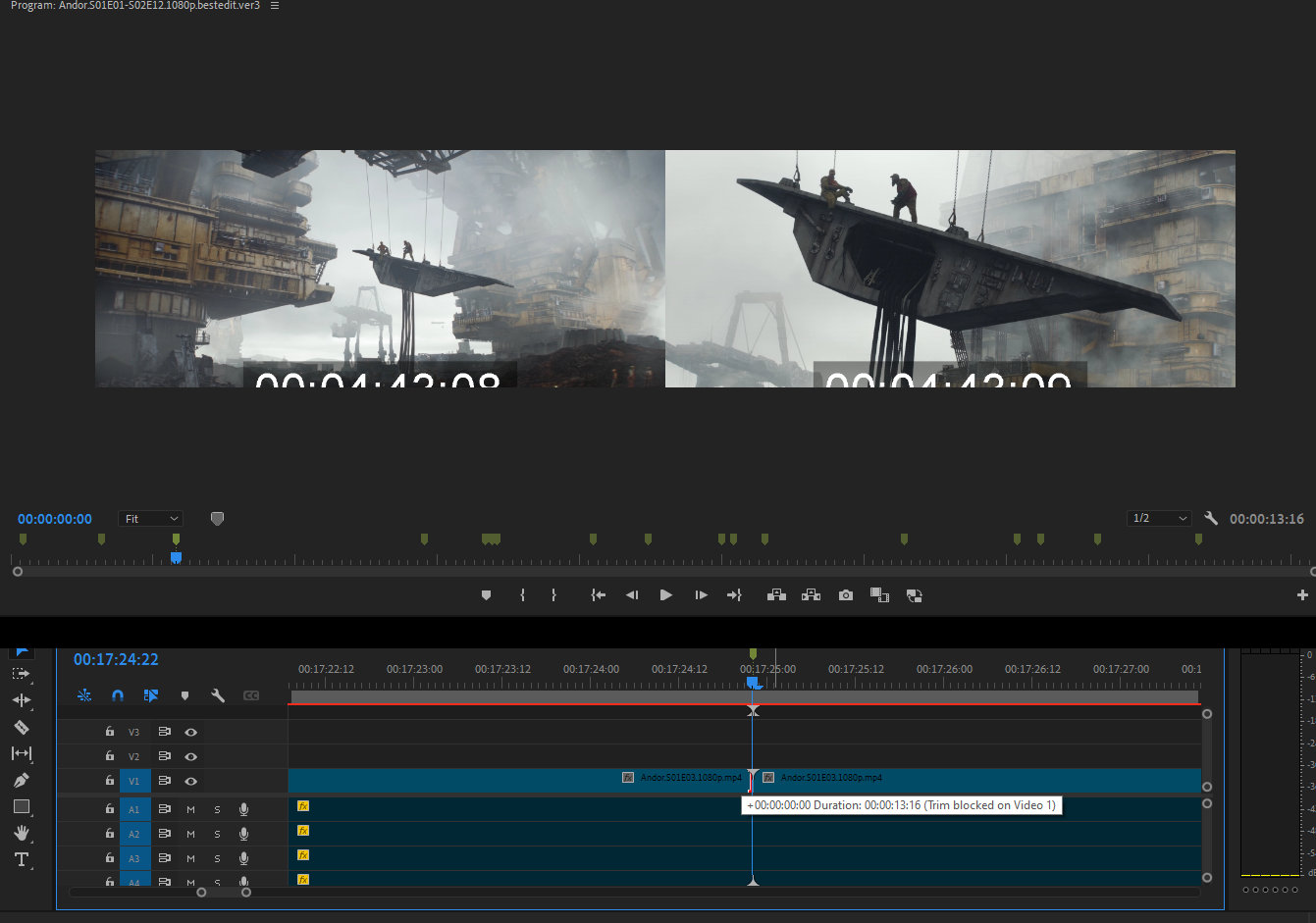1316x923 pixels.
Task: Step back one frame
Action: (632, 595)
